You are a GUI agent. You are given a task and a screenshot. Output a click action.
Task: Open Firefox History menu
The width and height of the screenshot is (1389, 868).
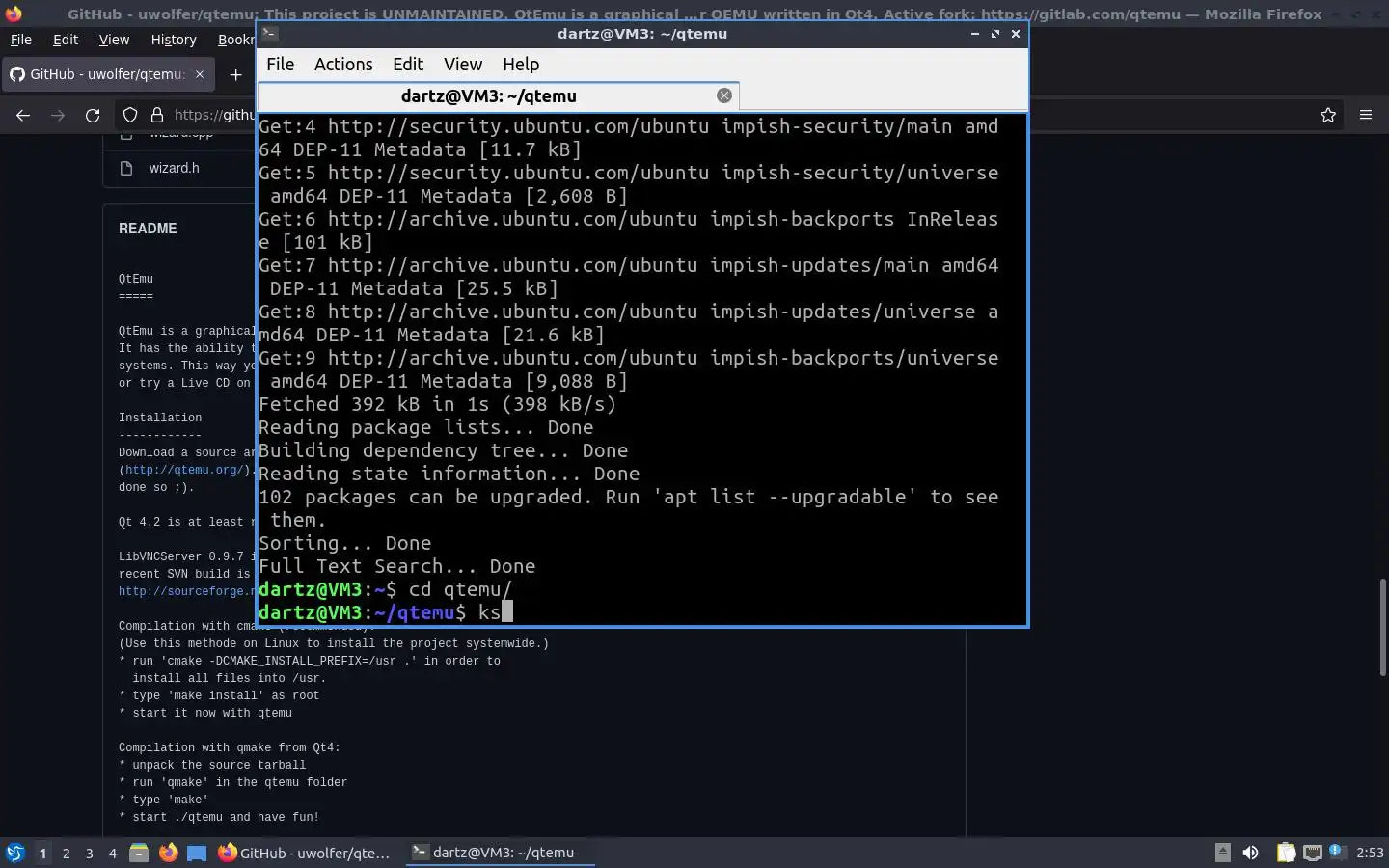[x=174, y=40]
